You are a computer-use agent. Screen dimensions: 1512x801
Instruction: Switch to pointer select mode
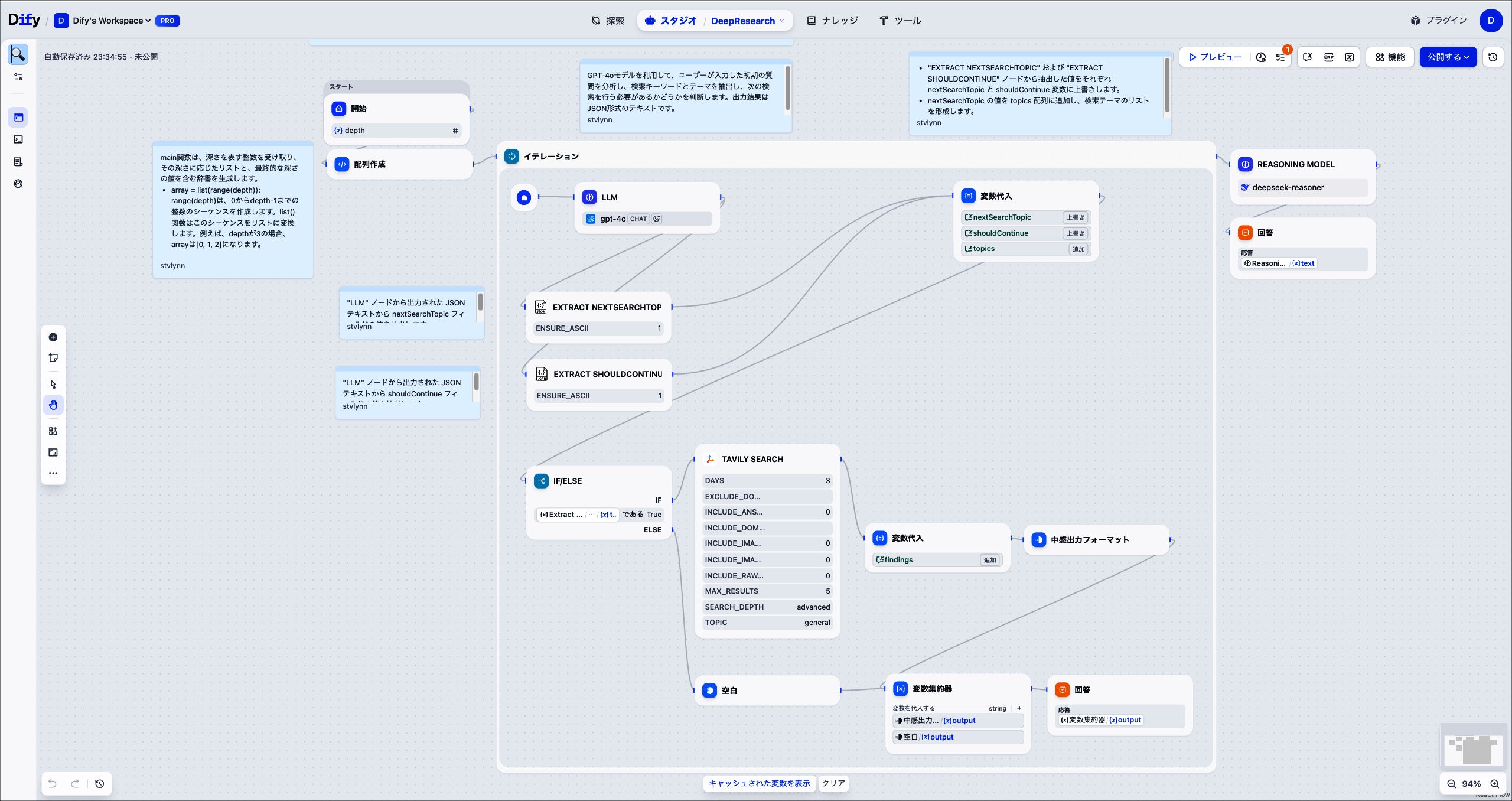pos(53,385)
